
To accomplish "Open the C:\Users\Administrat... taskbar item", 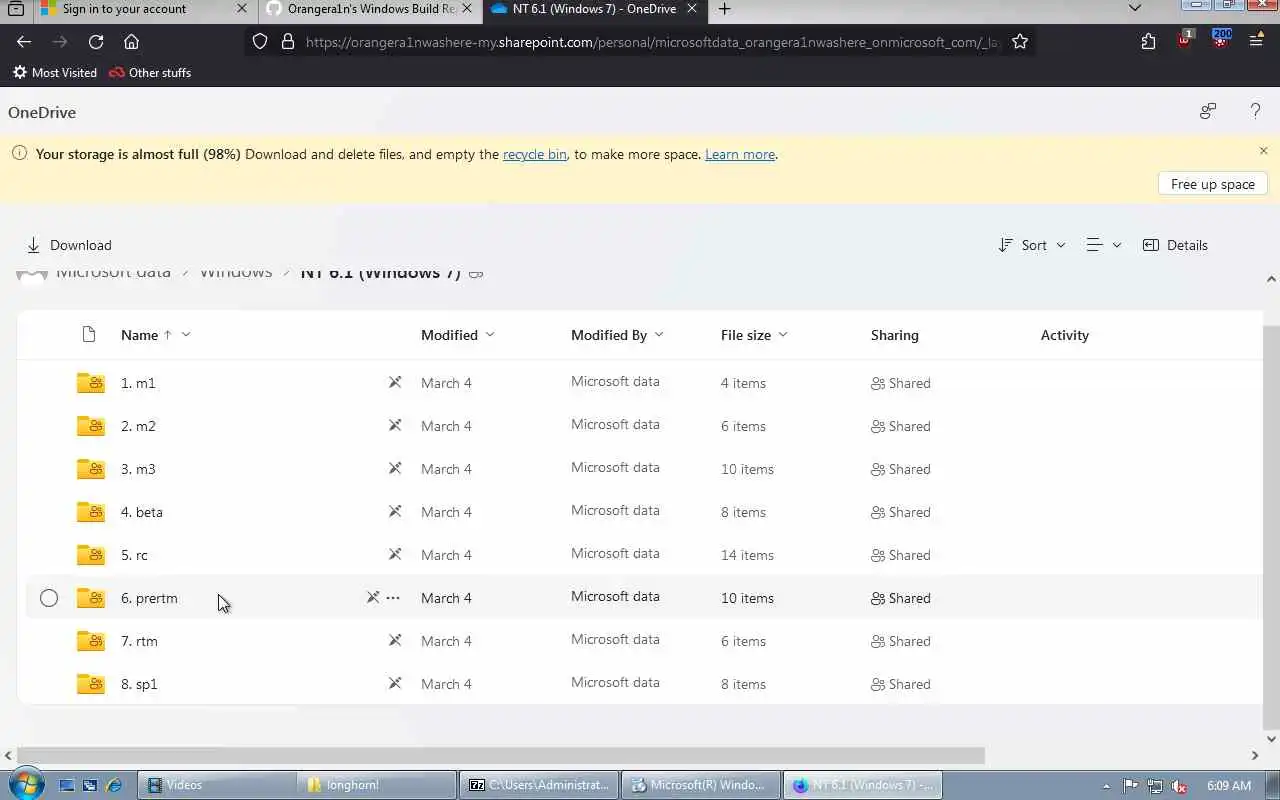I will [x=539, y=785].
